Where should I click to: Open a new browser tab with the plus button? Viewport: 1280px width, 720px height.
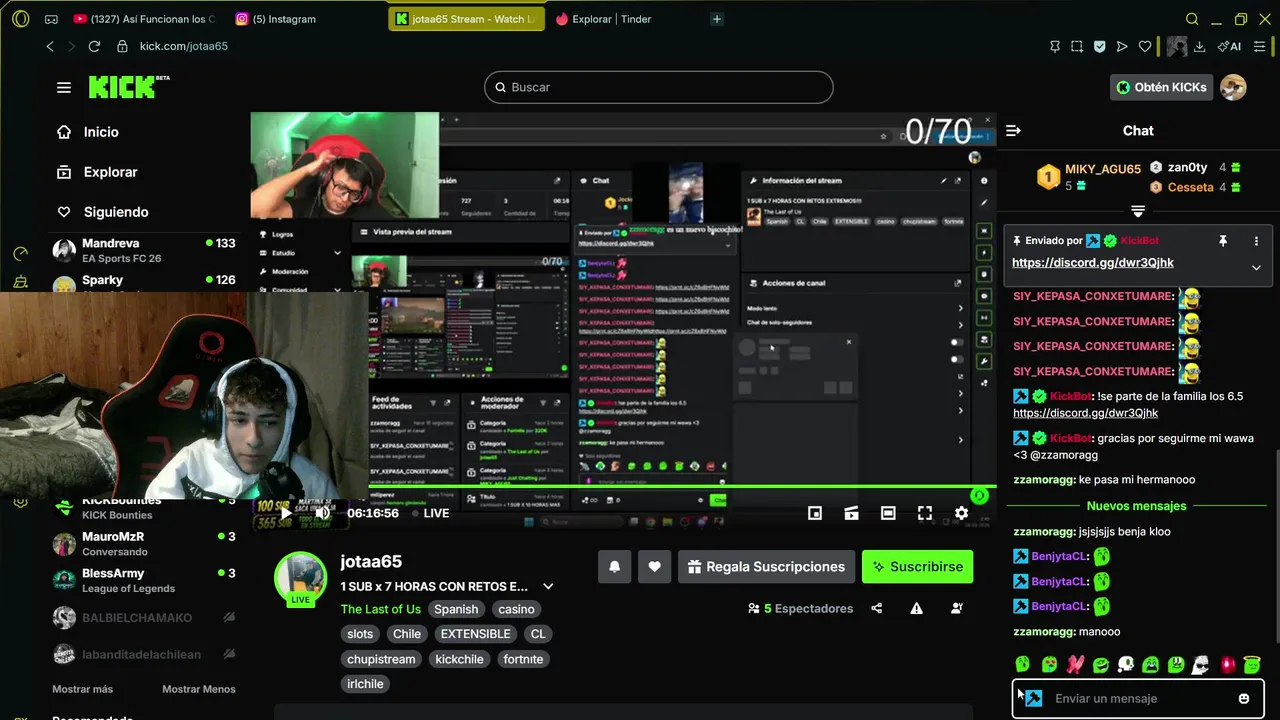(716, 19)
